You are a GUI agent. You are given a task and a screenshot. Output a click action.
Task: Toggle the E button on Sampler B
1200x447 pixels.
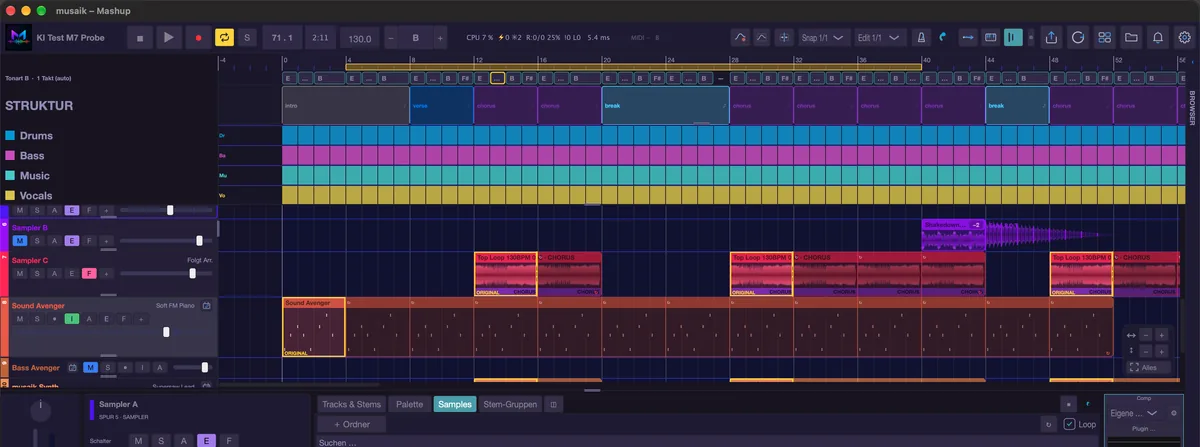(x=71, y=241)
